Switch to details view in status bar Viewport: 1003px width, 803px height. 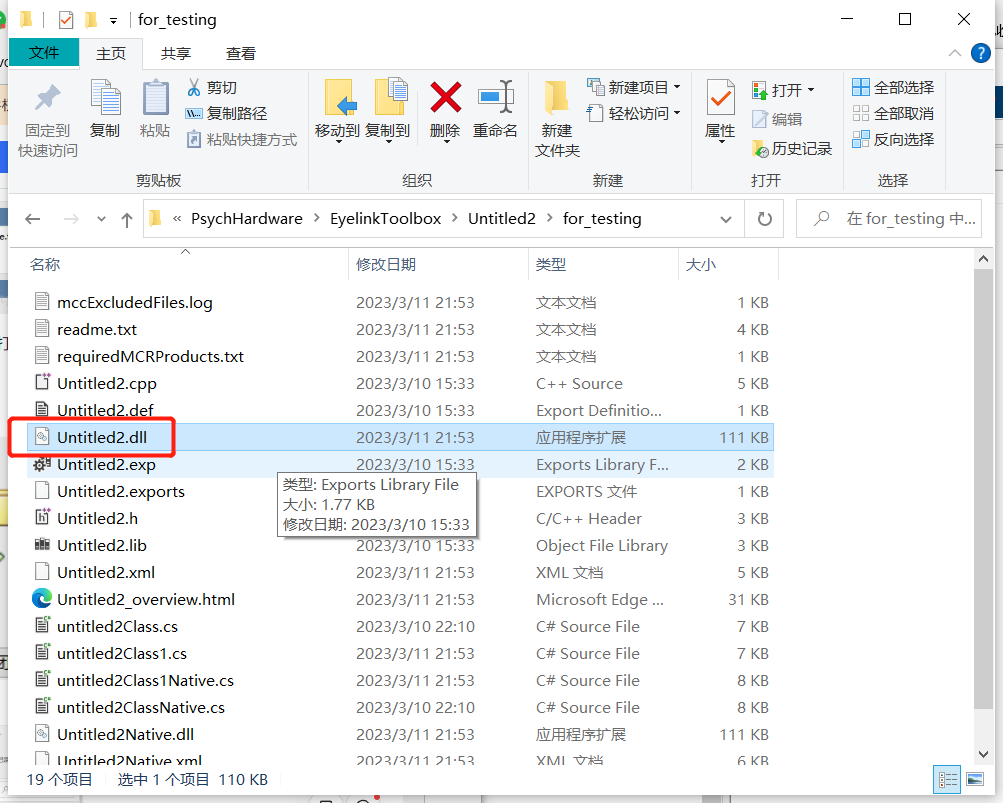click(946, 779)
